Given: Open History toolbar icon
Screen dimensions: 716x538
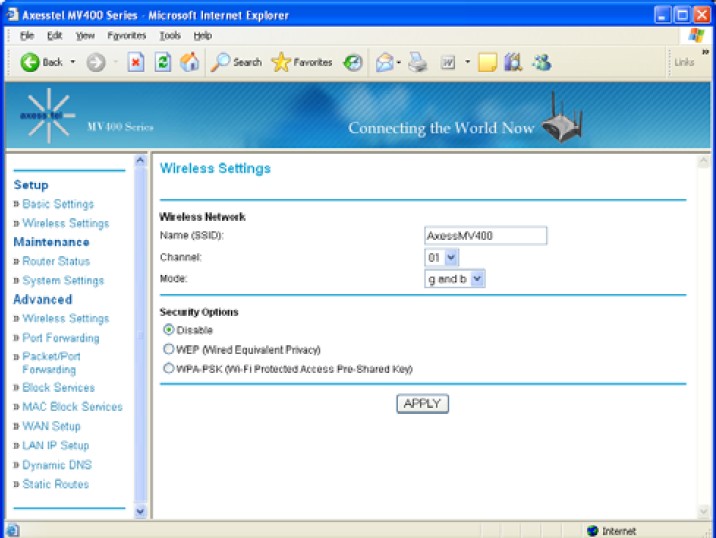Looking at the screenshot, I should coord(353,63).
